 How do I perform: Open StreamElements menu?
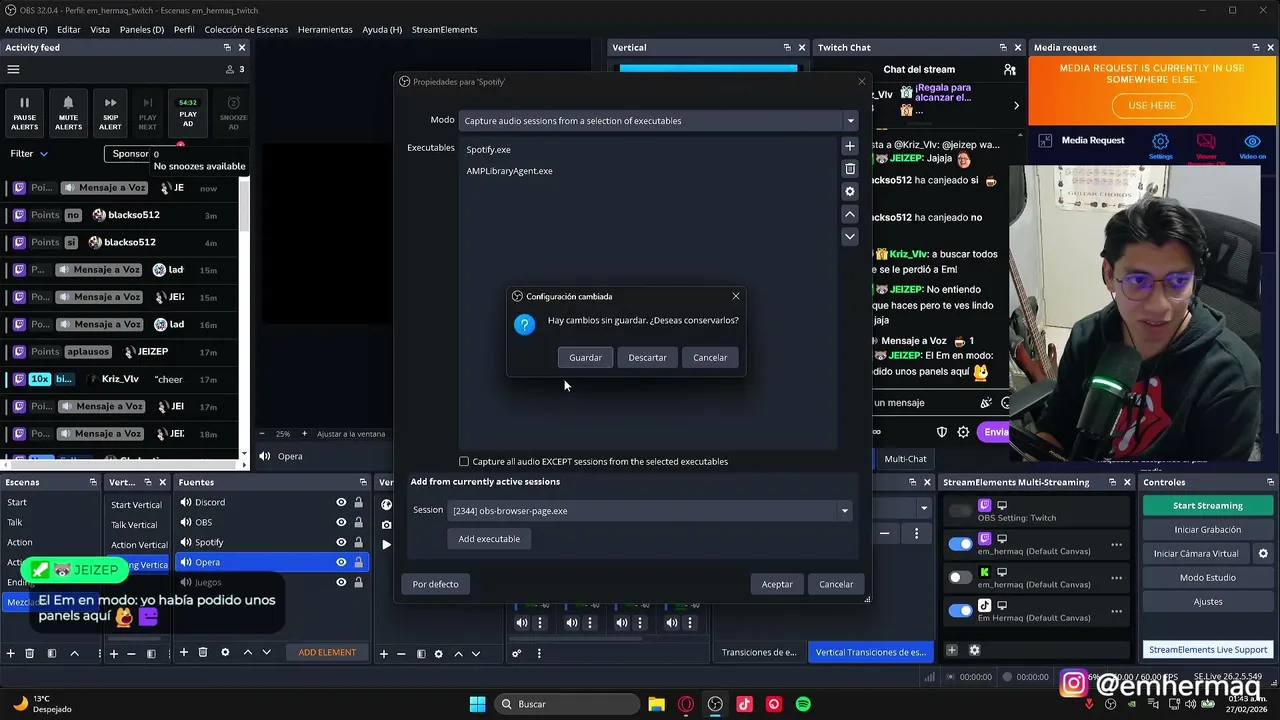click(x=444, y=29)
